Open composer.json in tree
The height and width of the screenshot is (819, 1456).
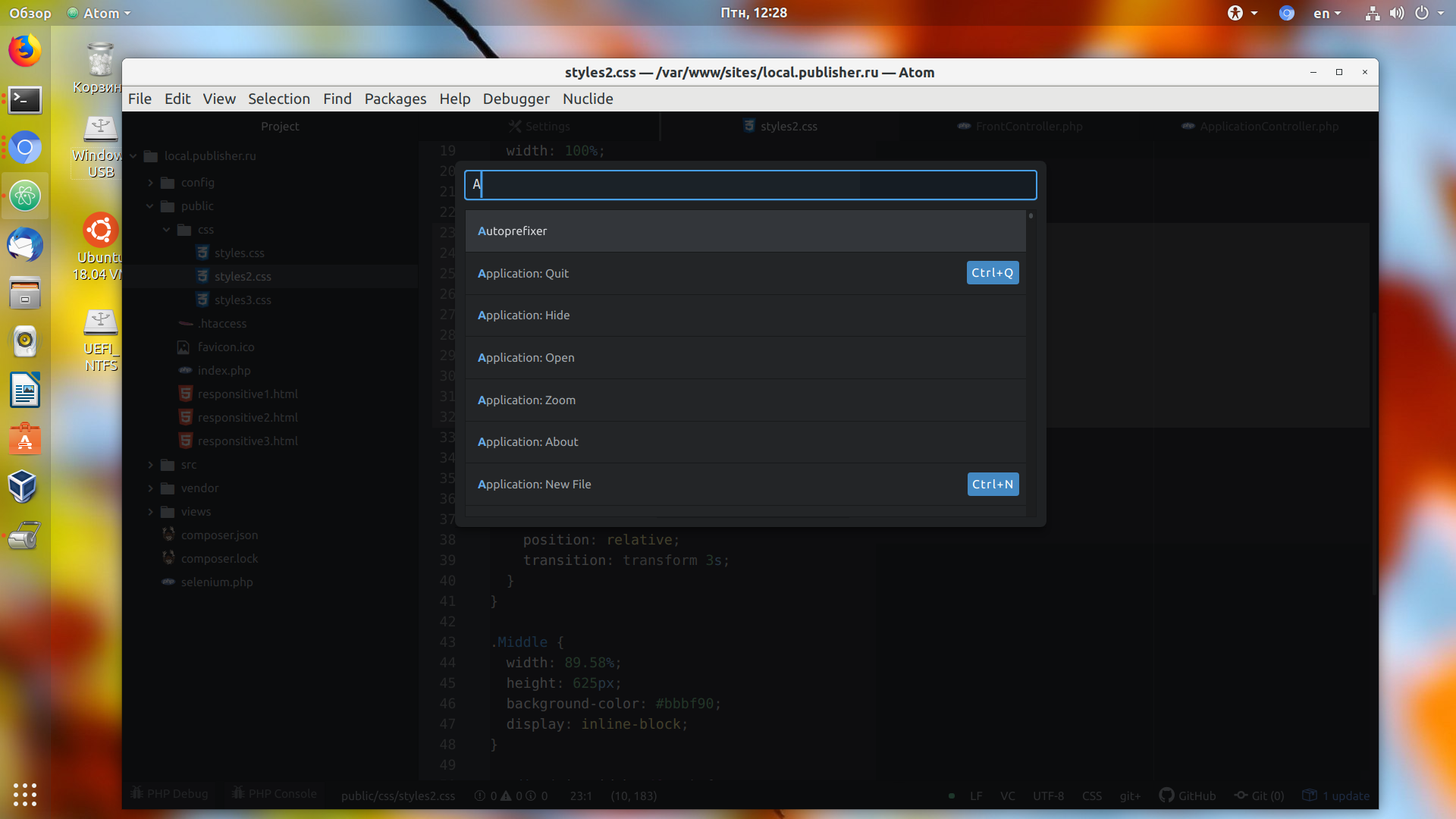pyautogui.click(x=219, y=535)
